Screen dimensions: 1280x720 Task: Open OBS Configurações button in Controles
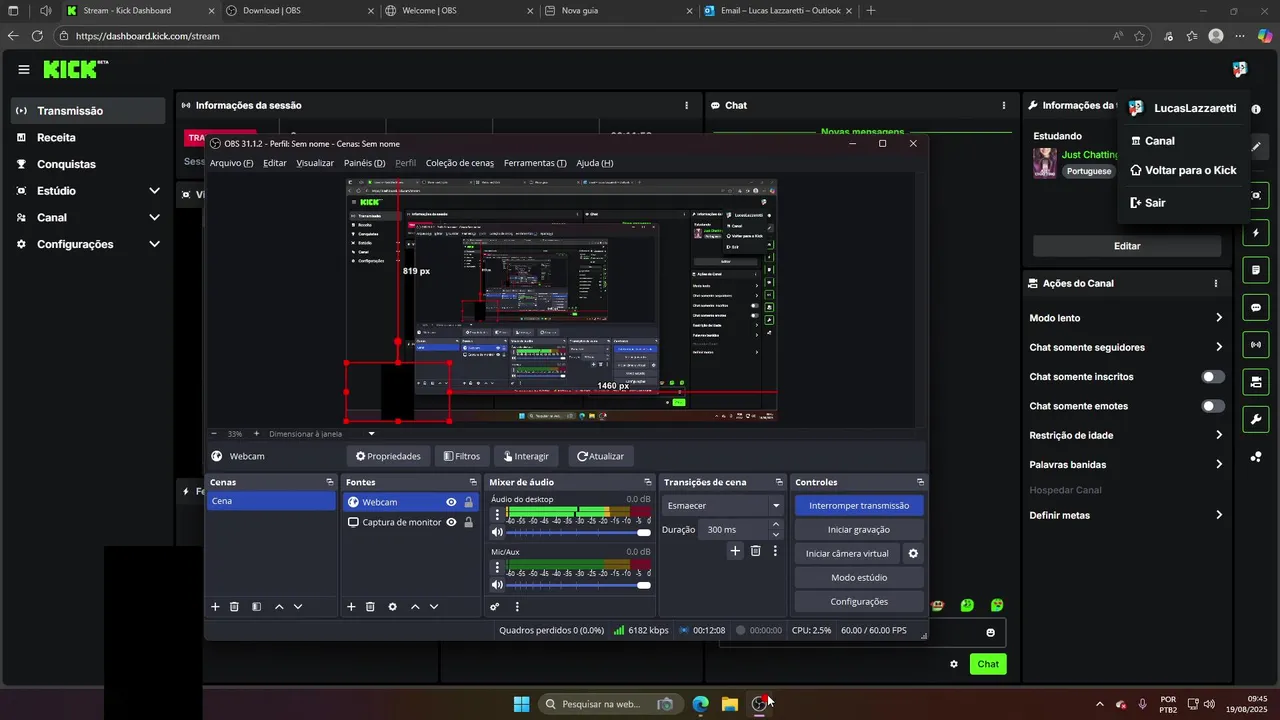[859, 602]
